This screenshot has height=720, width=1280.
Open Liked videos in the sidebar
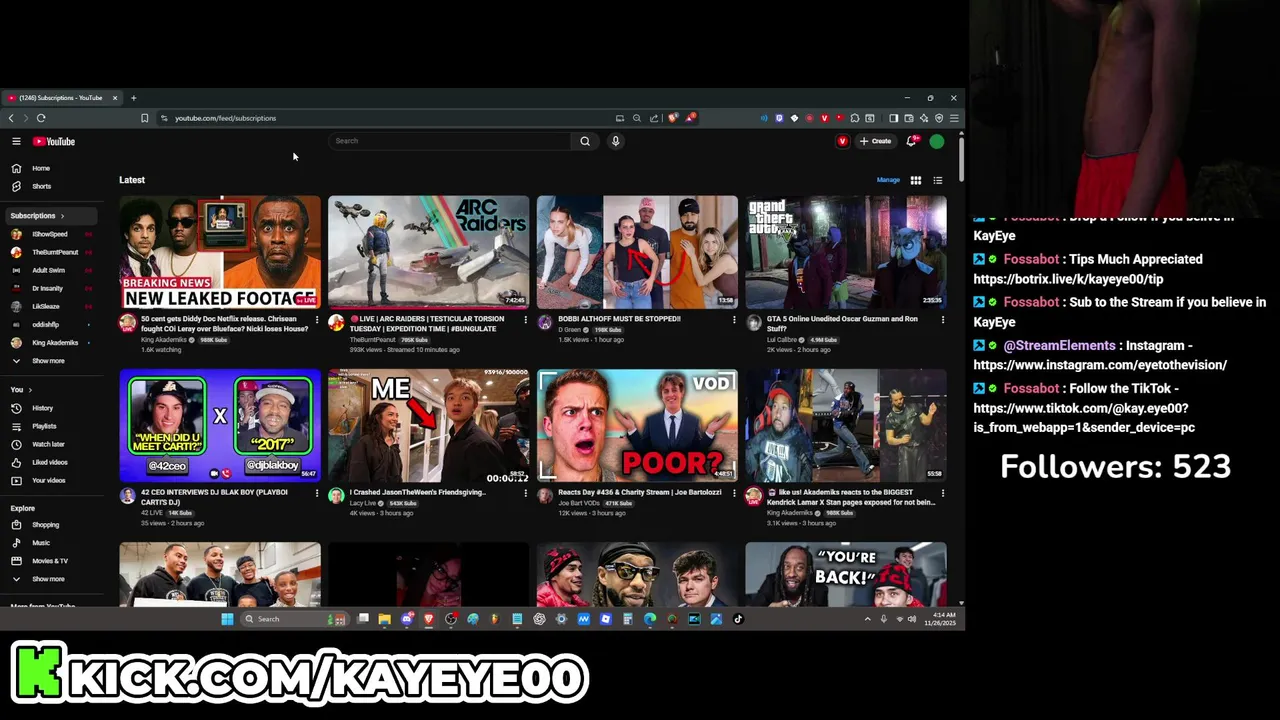pos(52,462)
